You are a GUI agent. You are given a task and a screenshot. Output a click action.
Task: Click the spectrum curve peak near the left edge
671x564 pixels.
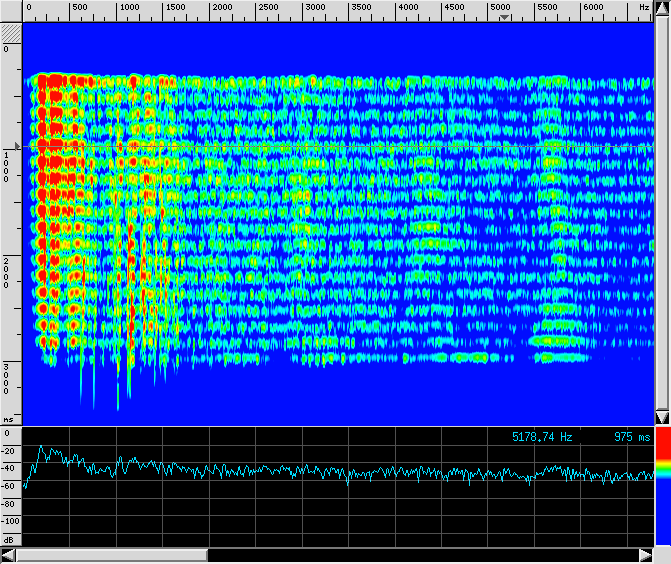coord(42,451)
